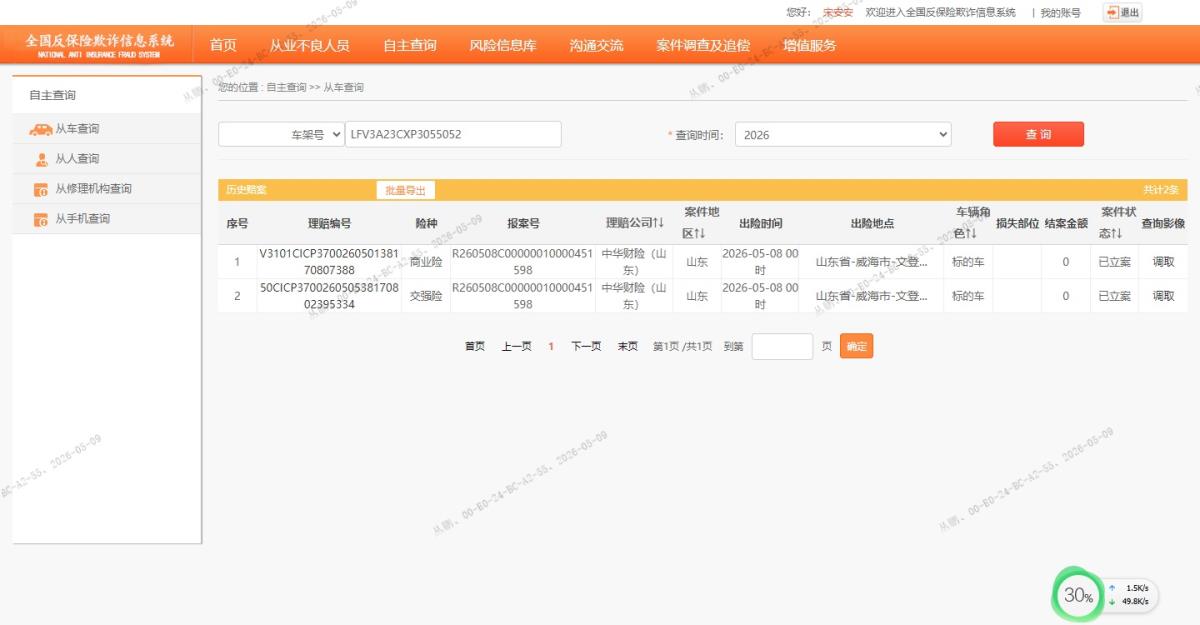This screenshot has height=625, width=1200.
Task: Click the 退出 logout icon button
Action: click(1122, 12)
